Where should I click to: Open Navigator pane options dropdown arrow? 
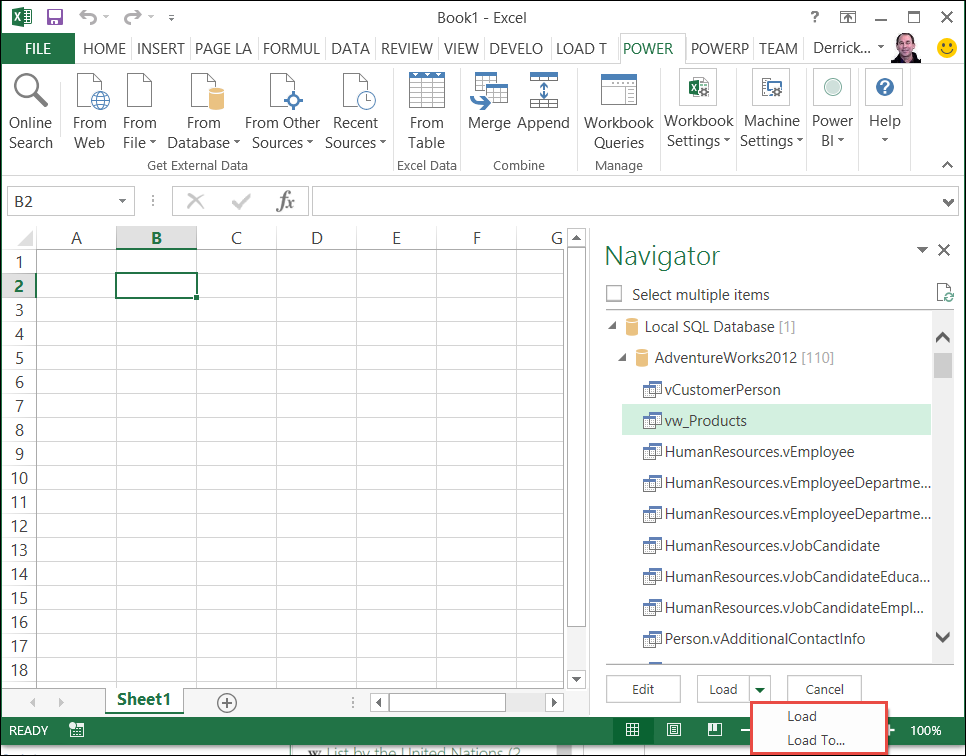[922, 250]
